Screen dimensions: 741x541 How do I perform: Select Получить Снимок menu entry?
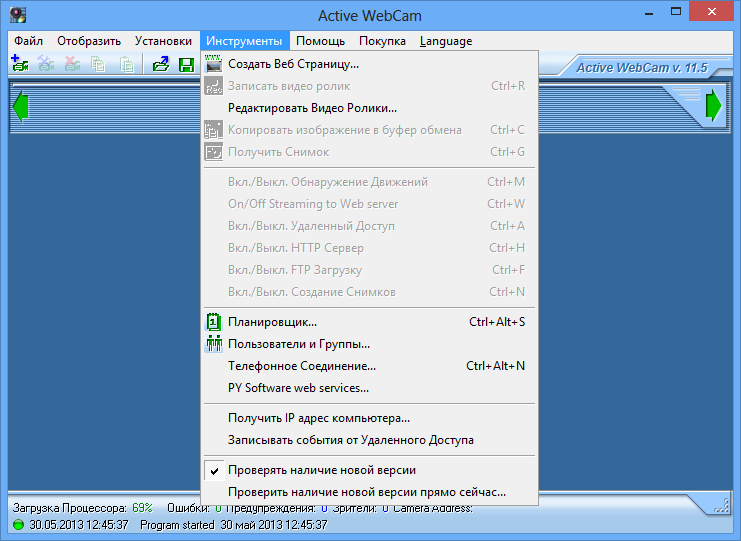click(x=370, y=152)
